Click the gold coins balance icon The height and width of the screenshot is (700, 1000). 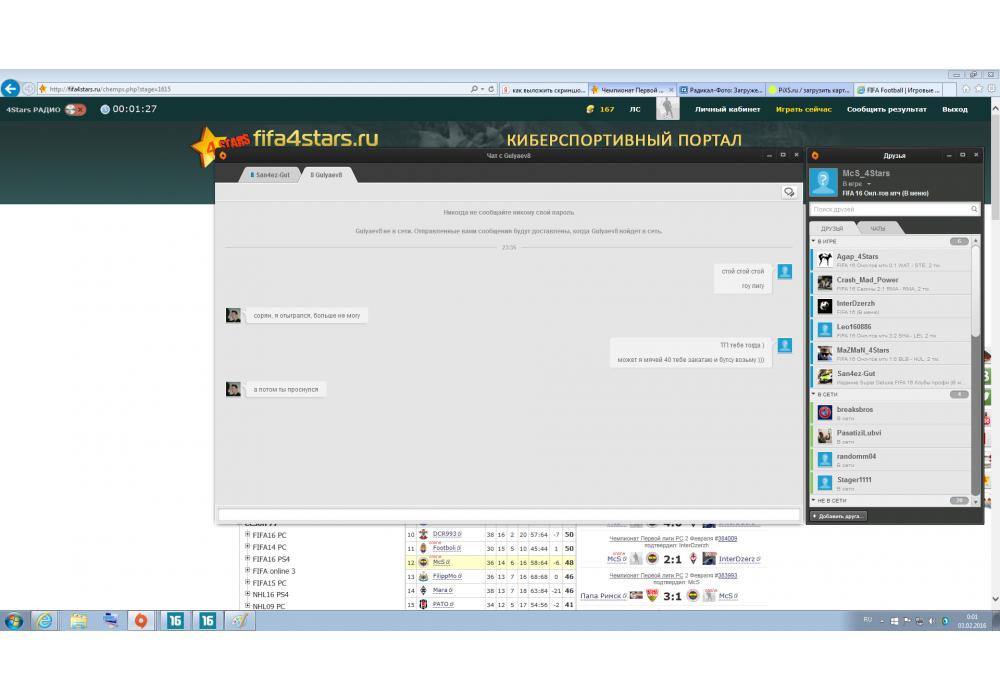(x=590, y=109)
